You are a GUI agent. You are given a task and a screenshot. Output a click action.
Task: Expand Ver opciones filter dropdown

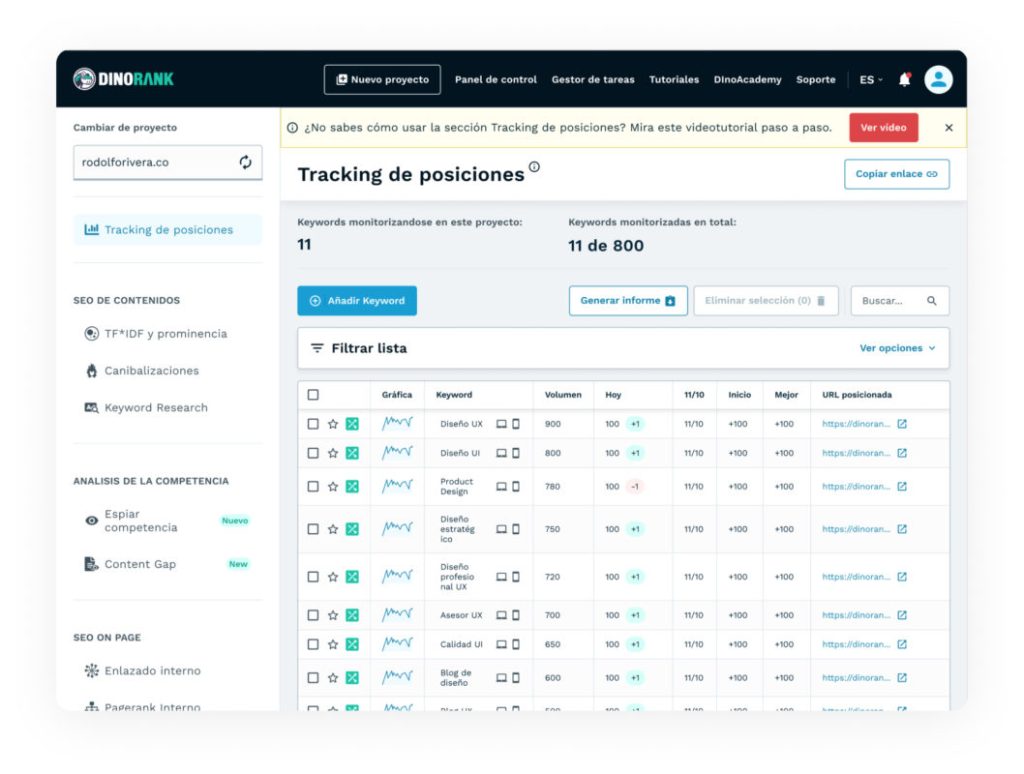pyautogui.click(x=897, y=348)
